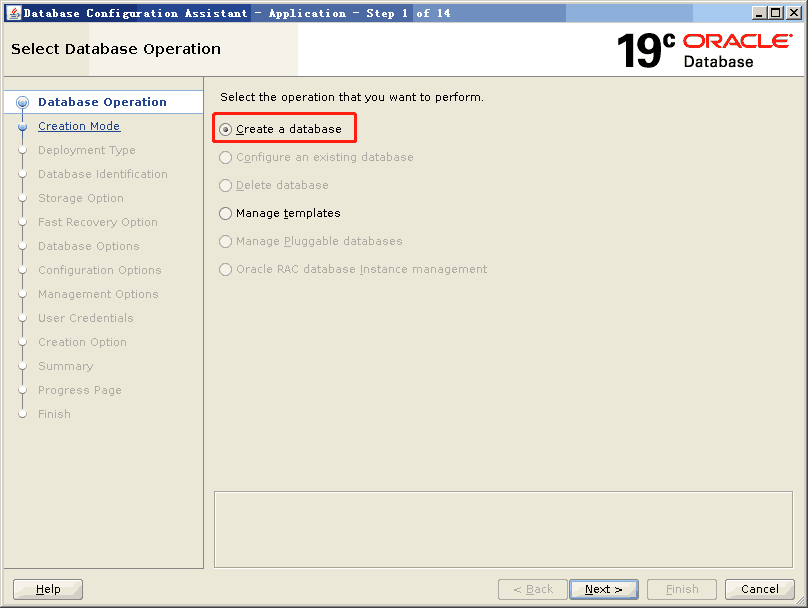Screen dimensions: 808x608
Task: Click Configuration Options step in sidebar
Action: [x=100, y=270]
